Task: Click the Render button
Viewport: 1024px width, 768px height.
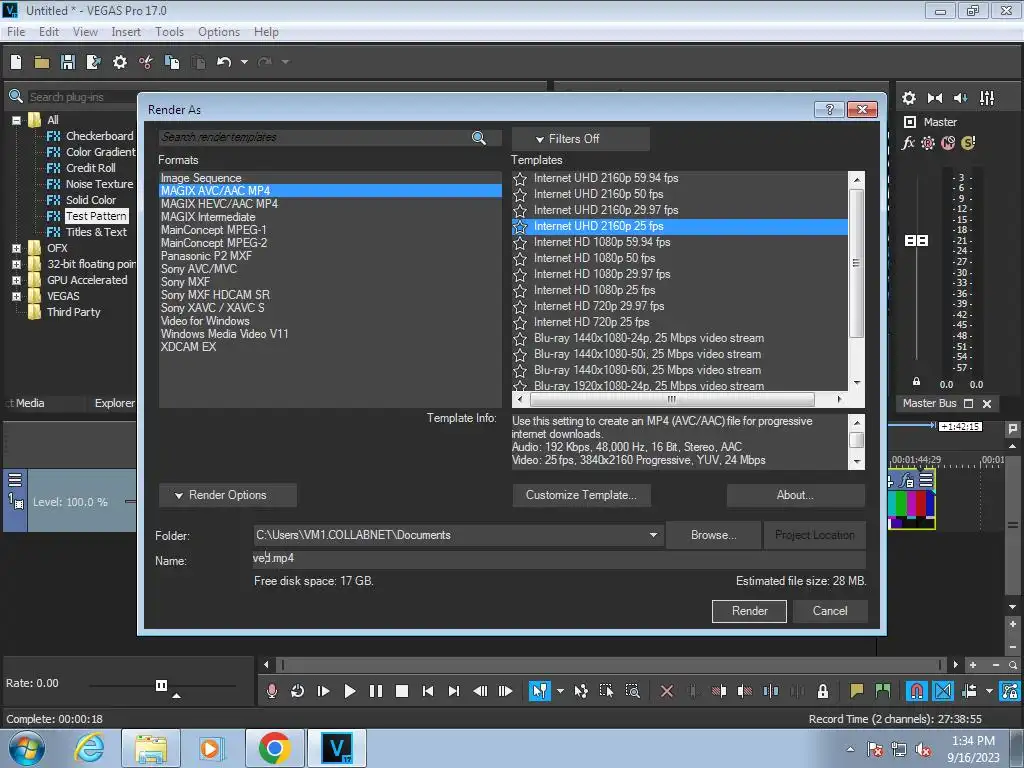Action: [749, 611]
